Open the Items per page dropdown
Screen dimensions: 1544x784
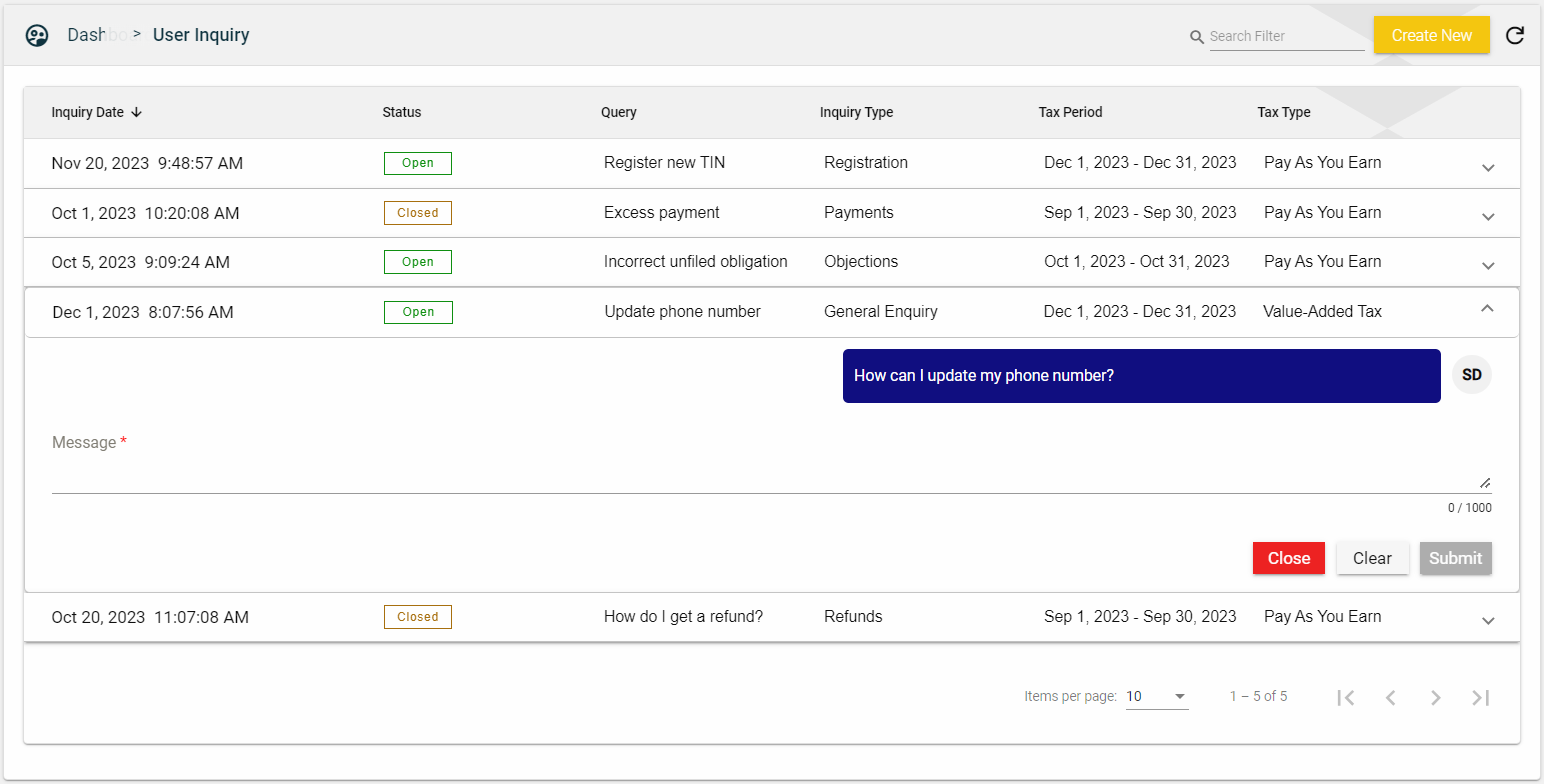click(x=1157, y=696)
